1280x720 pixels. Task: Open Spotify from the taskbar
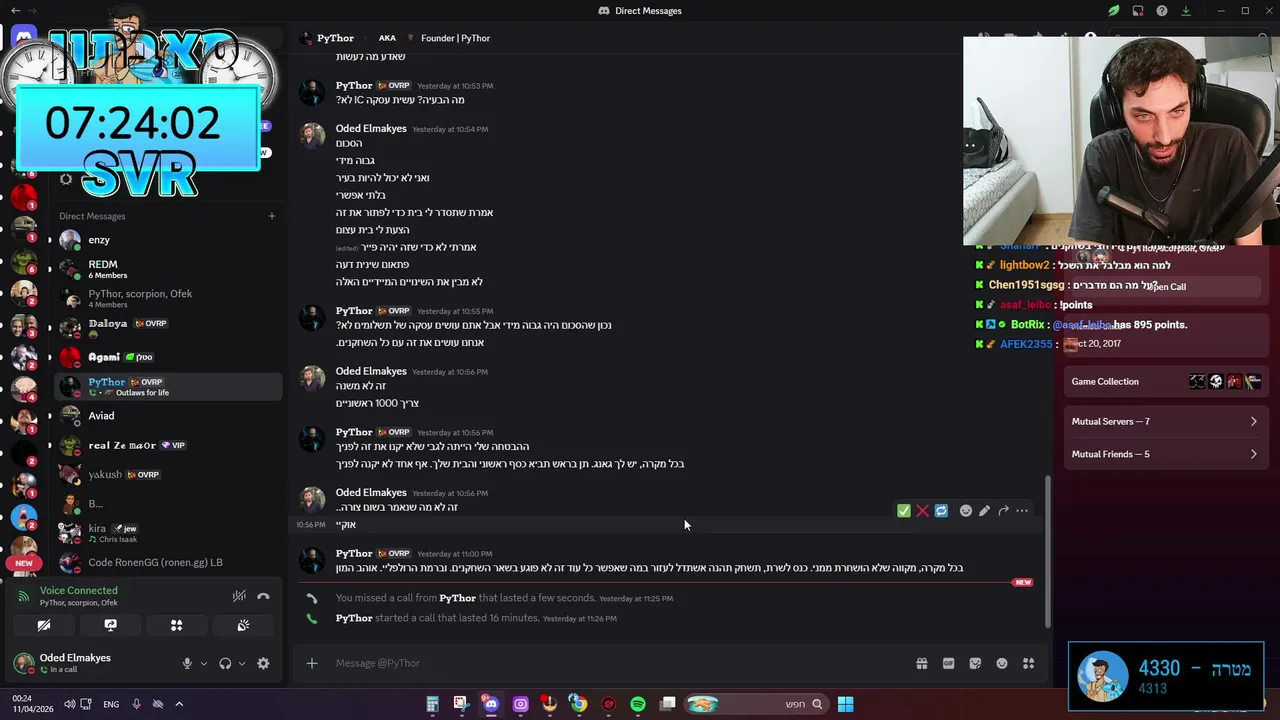638,704
